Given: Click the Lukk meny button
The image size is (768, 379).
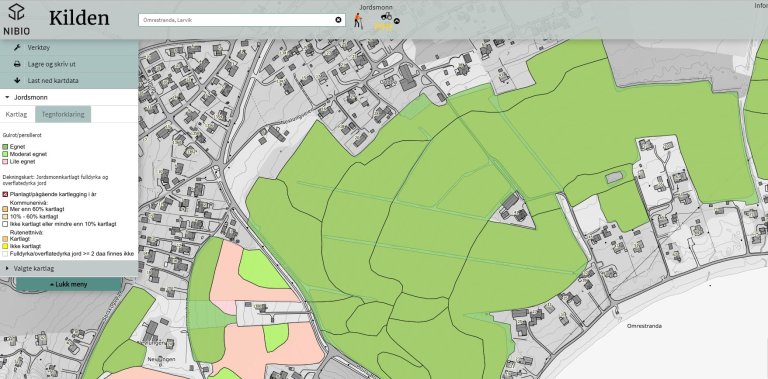Looking at the screenshot, I should (69, 284).
